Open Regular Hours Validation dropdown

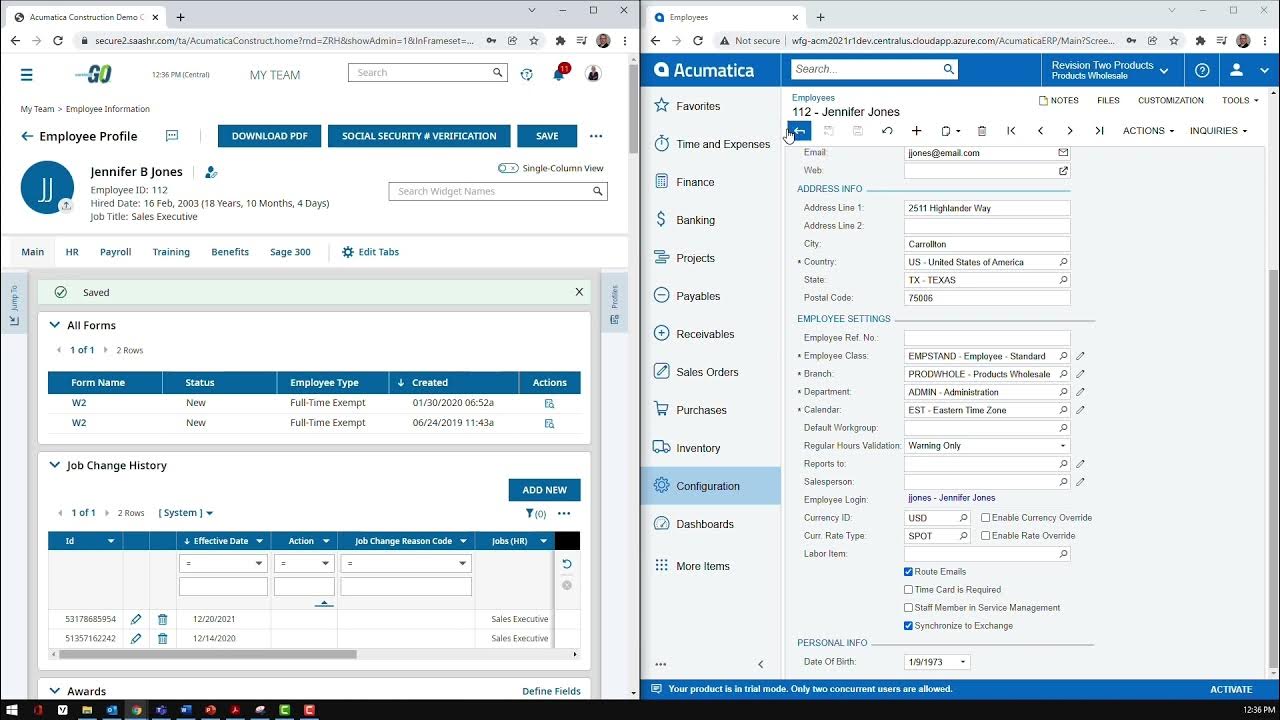1063,446
